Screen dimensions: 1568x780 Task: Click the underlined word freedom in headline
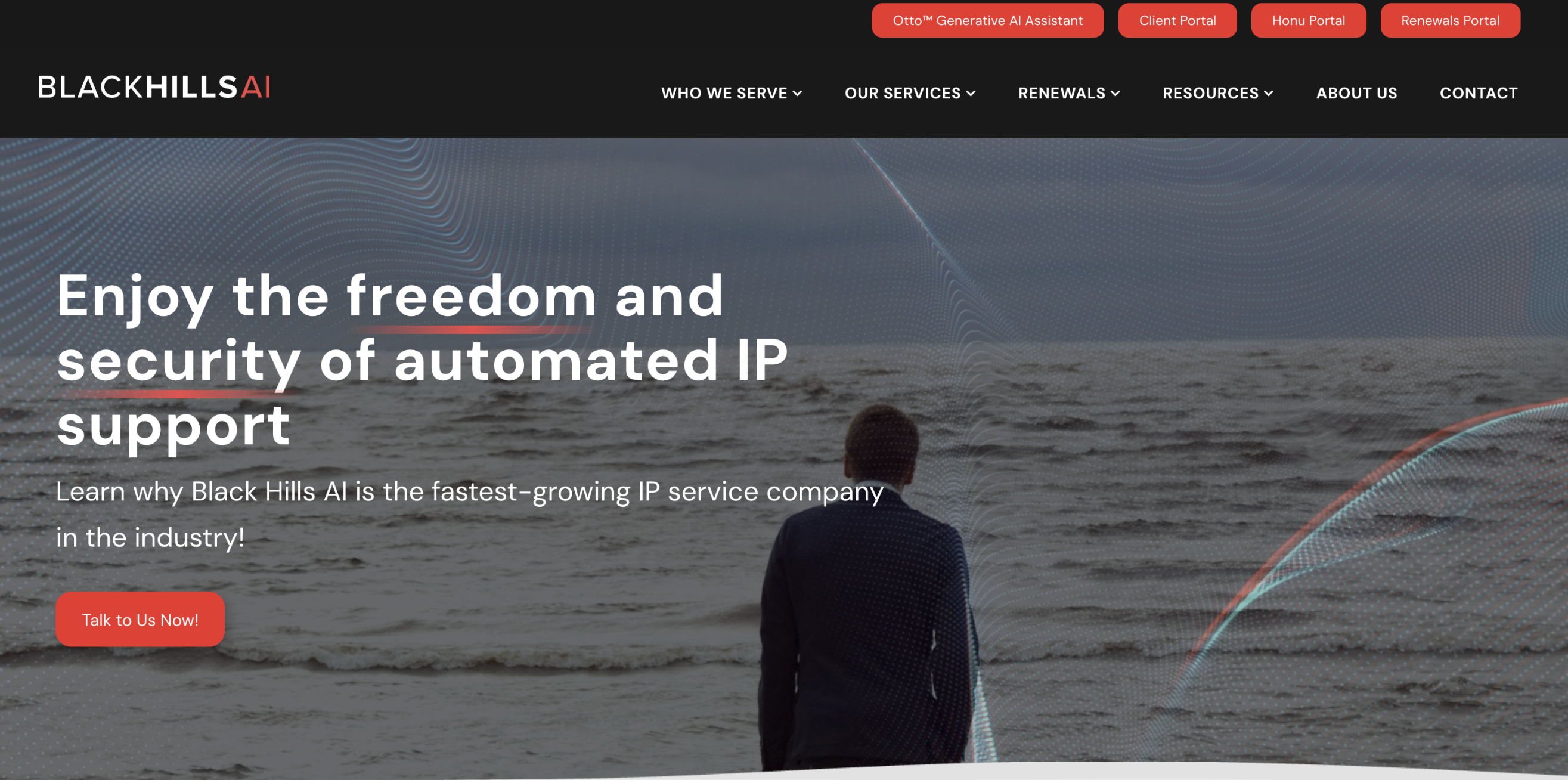[472, 296]
